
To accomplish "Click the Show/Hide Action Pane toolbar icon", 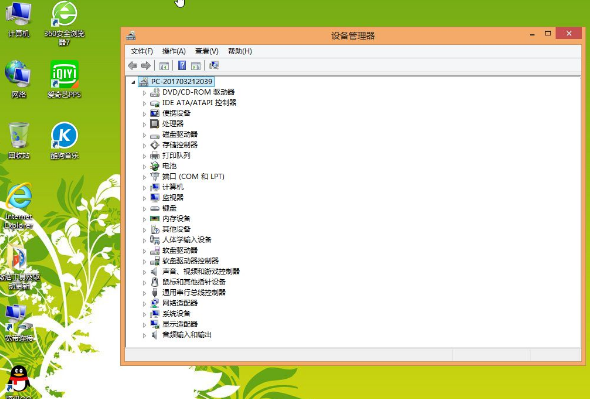I will pos(196,65).
